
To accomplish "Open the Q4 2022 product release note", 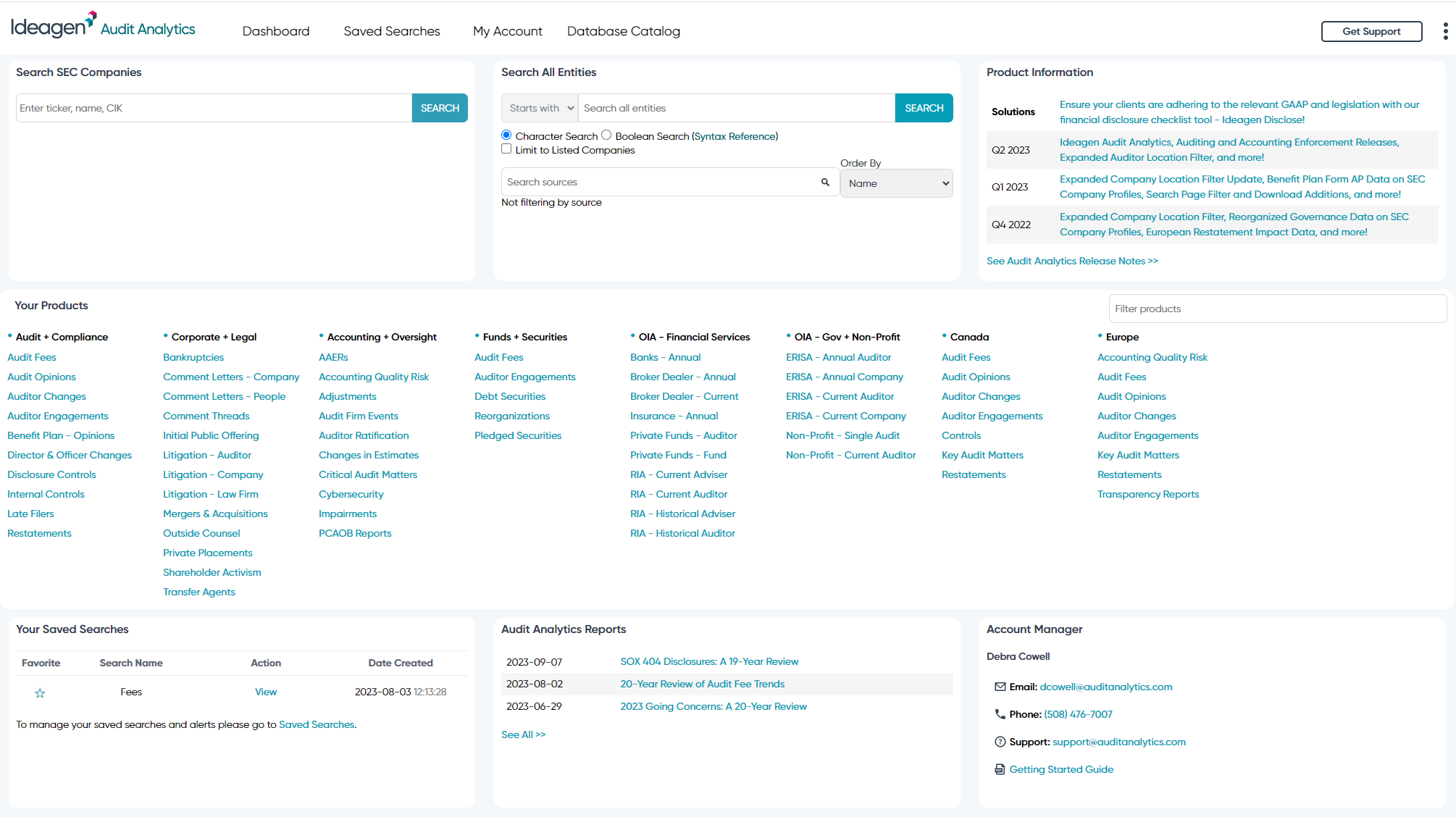I will coord(1234,225).
